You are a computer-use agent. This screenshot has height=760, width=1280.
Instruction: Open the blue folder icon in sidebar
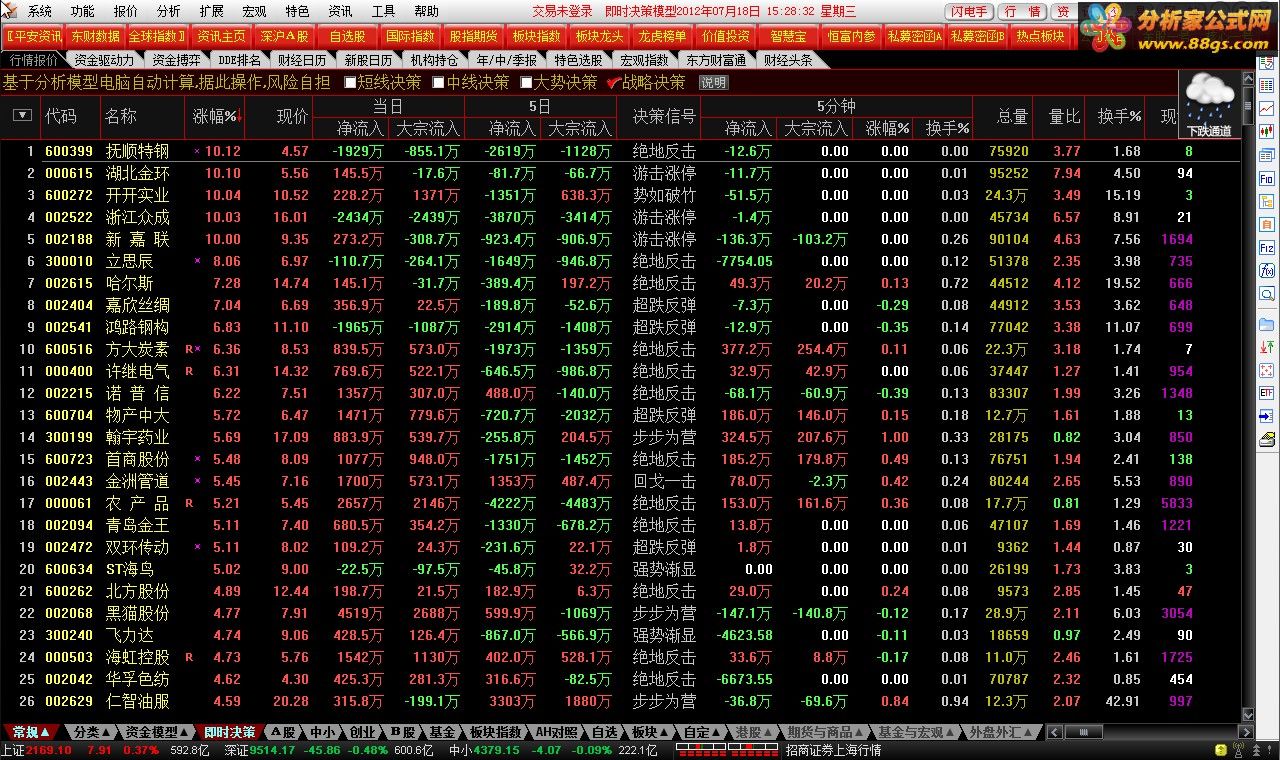(1266, 324)
